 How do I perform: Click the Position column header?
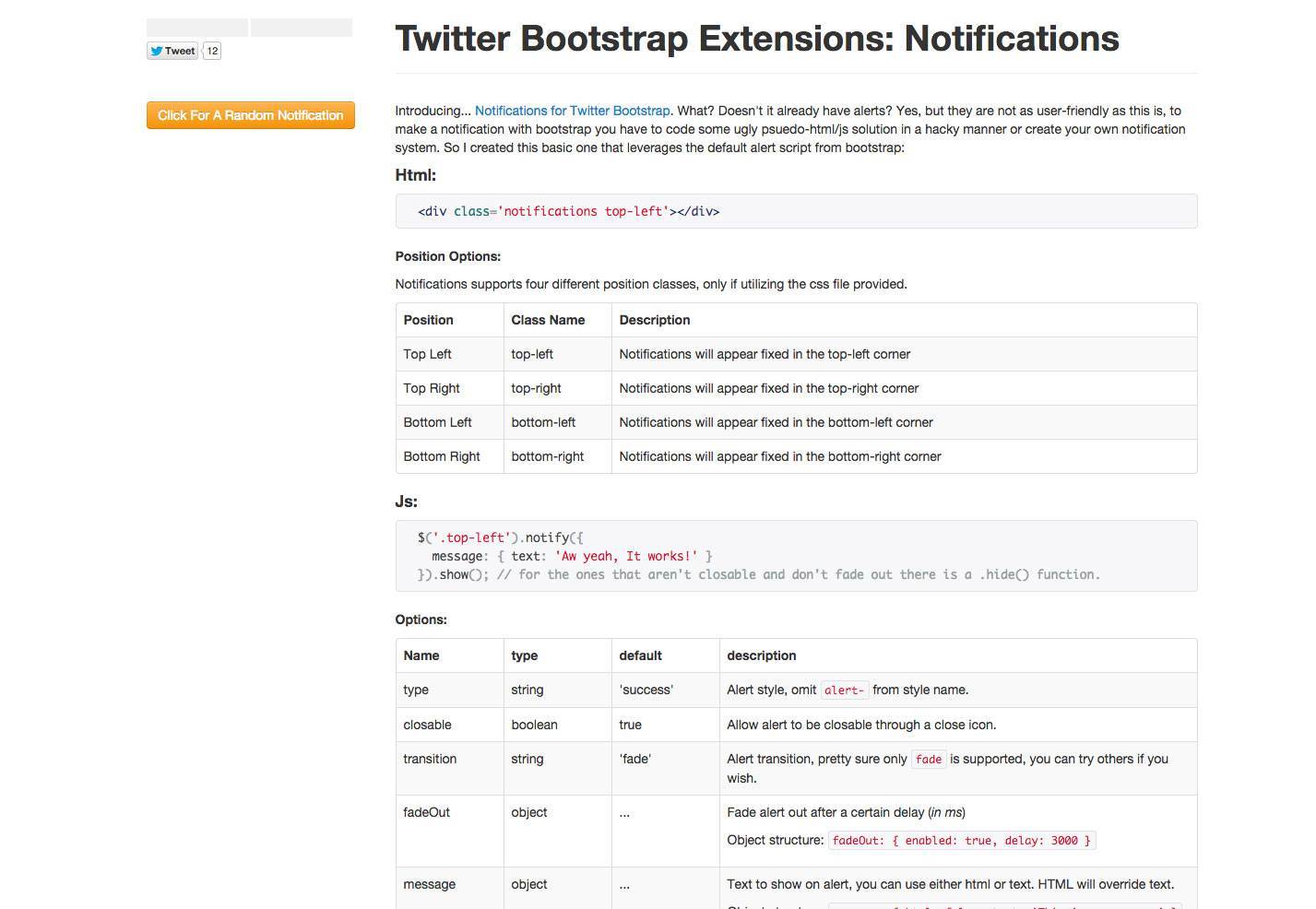(x=450, y=320)
